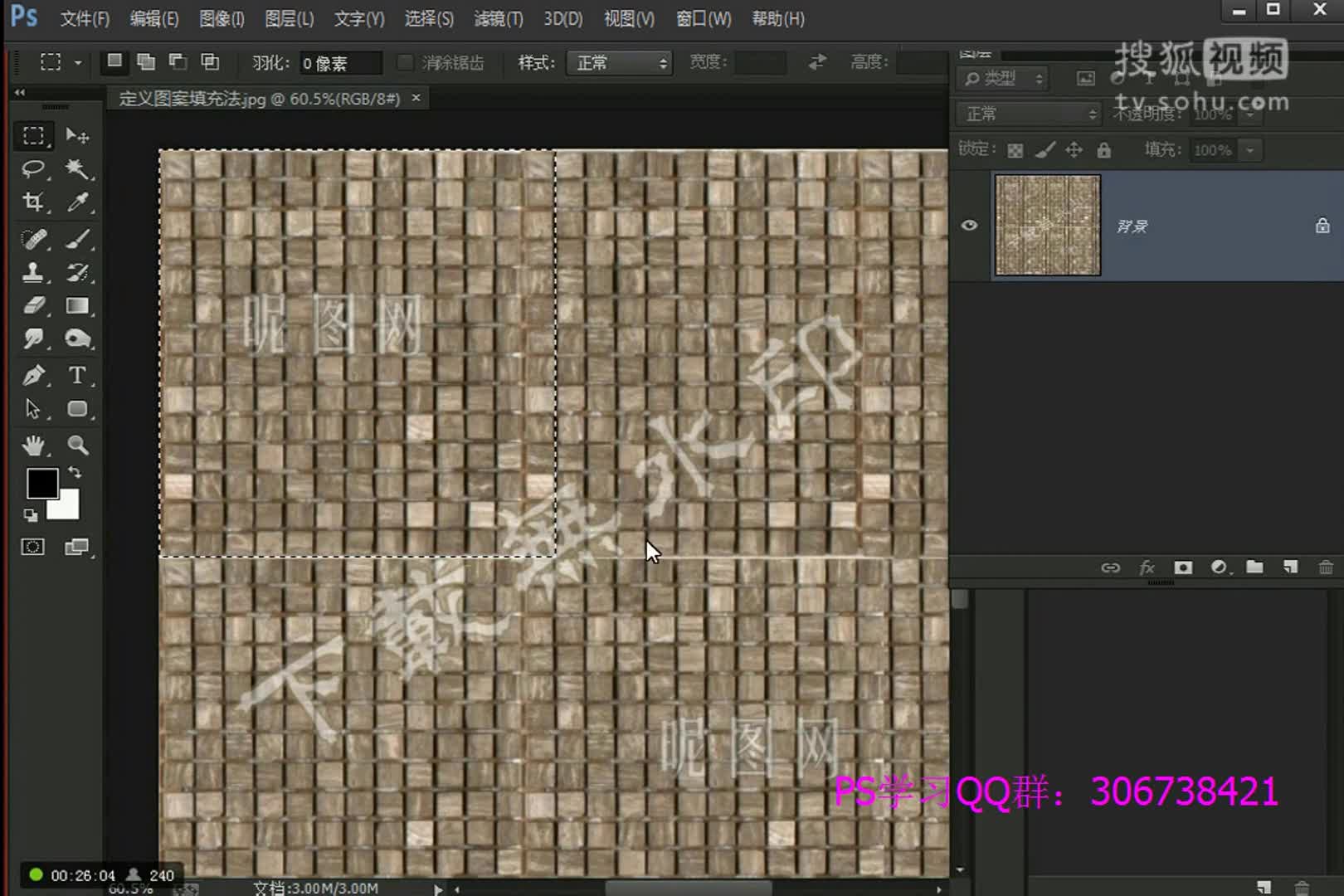Select the Crop tool

33,202
